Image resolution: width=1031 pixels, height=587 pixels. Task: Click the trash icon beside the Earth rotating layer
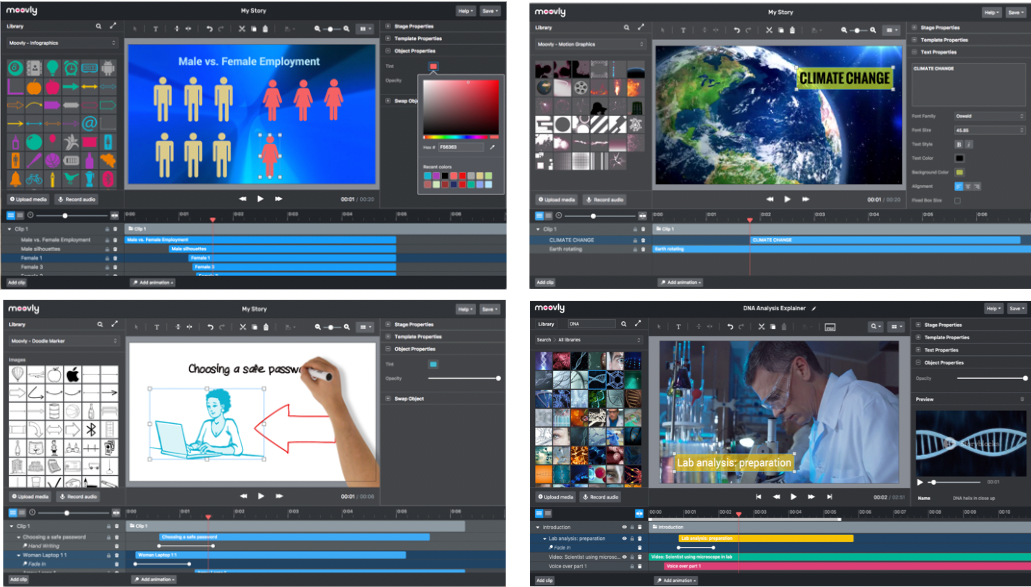(x=642, y=249)
